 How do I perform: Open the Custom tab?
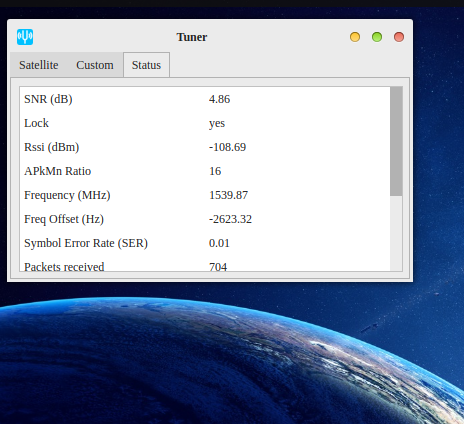pos(95,65)
